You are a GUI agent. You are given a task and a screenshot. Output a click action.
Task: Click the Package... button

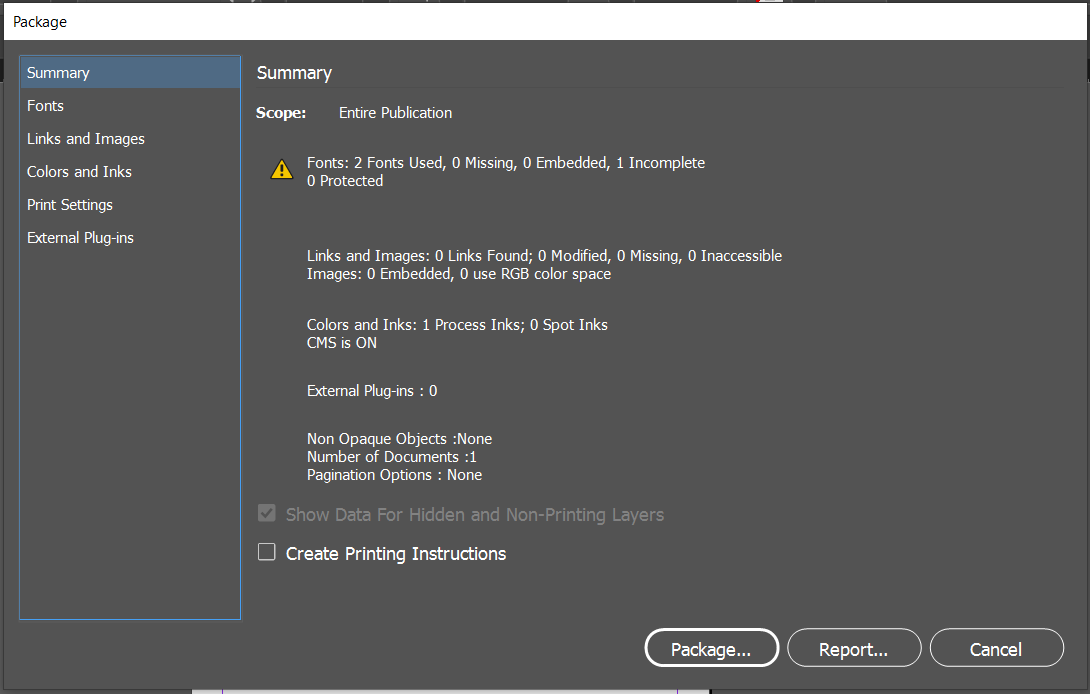tap(711, 648)
